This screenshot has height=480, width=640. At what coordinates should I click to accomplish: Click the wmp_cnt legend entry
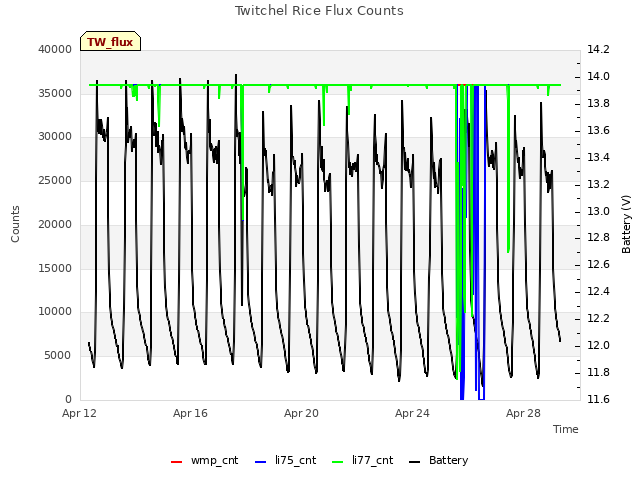[x=204, y=460]
